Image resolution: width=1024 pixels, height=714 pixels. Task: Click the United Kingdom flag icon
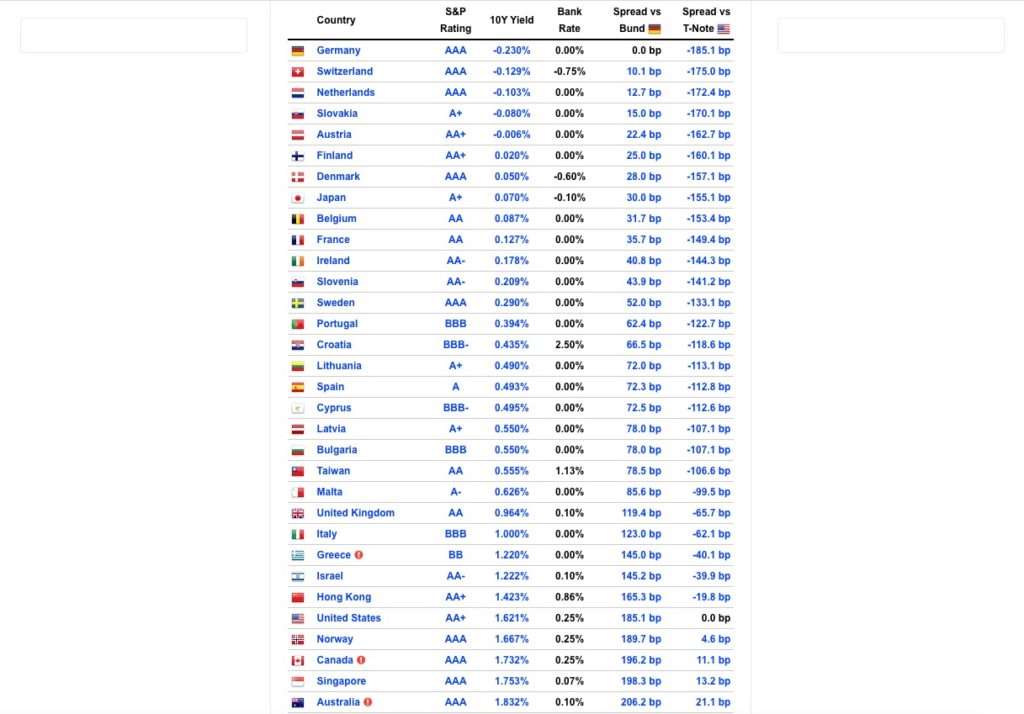pos(298,513)
